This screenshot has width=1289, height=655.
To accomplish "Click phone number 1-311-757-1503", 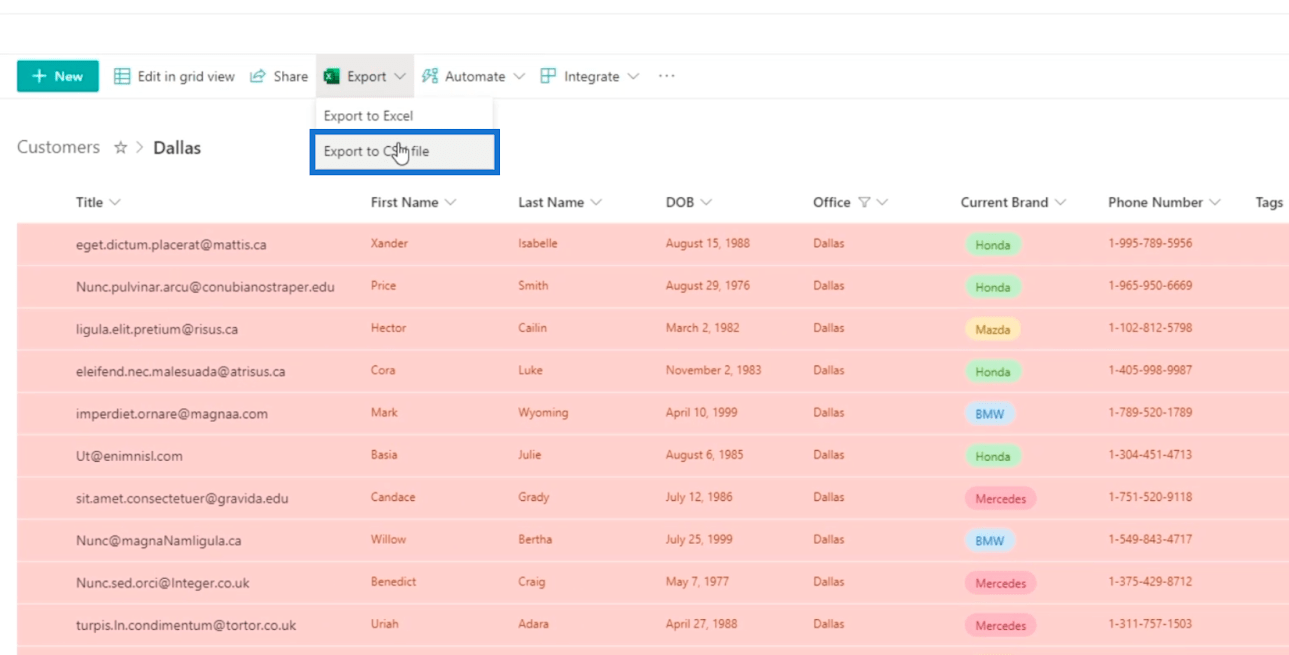I will 1150,623.
